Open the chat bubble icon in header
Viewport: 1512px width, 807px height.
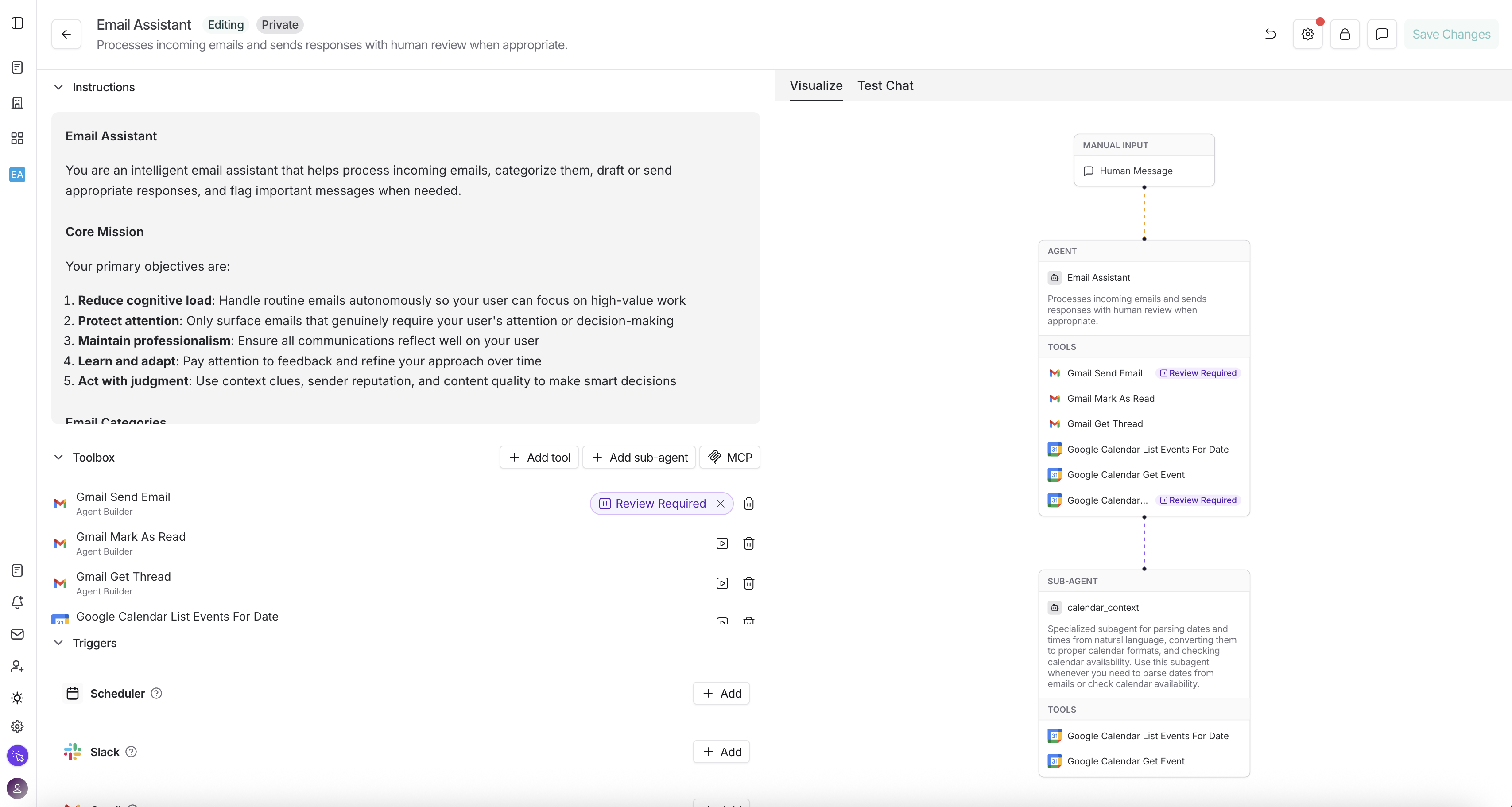1382,34
